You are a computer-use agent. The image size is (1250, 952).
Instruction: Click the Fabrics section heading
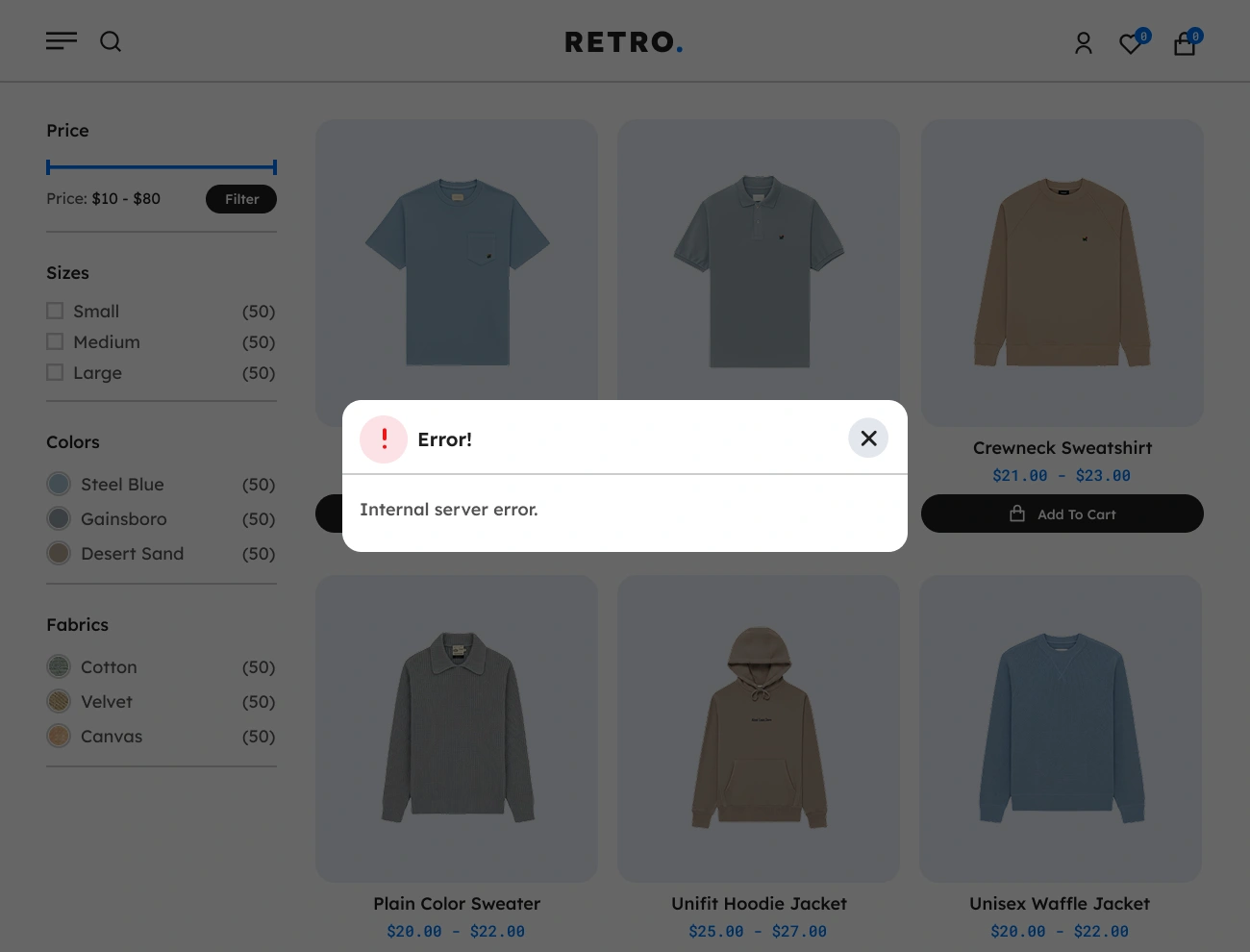(x=77, y=625)
